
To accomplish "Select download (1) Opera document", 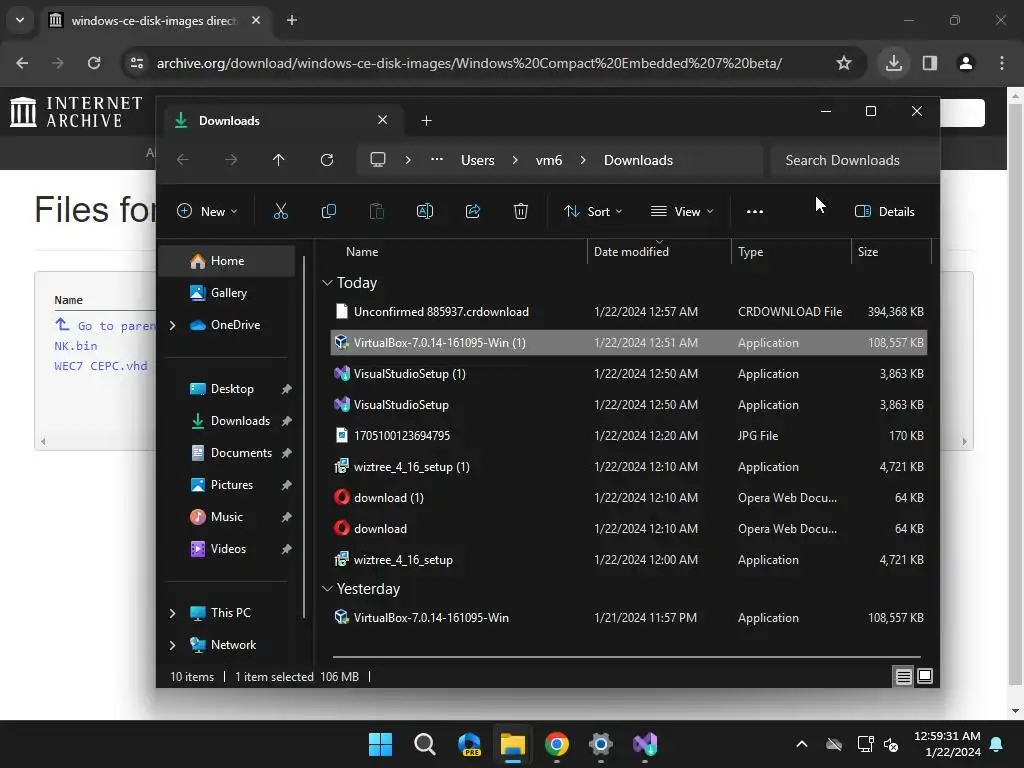I will pyautogui.click(x=629, y=498).
